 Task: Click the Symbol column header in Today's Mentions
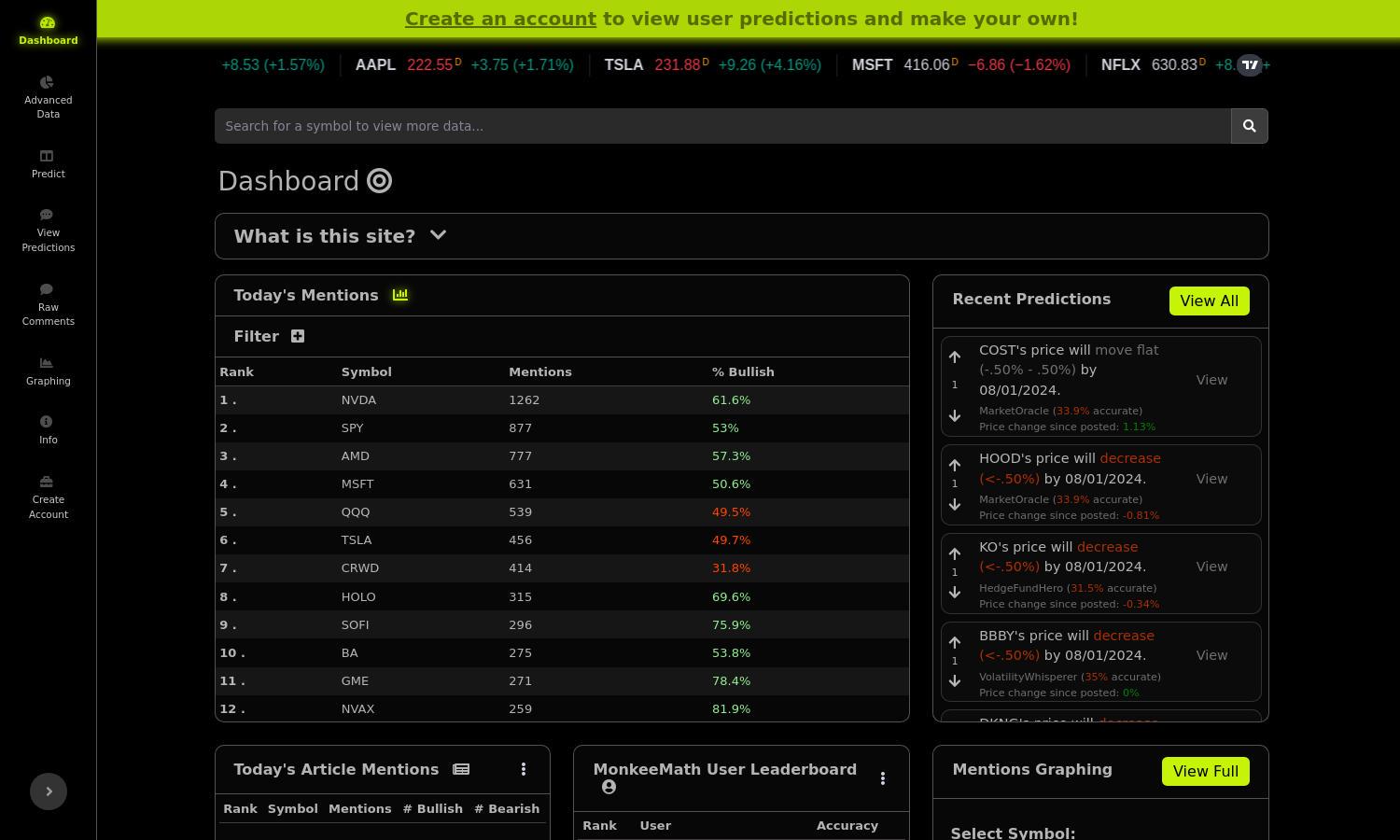click(366, 371)
